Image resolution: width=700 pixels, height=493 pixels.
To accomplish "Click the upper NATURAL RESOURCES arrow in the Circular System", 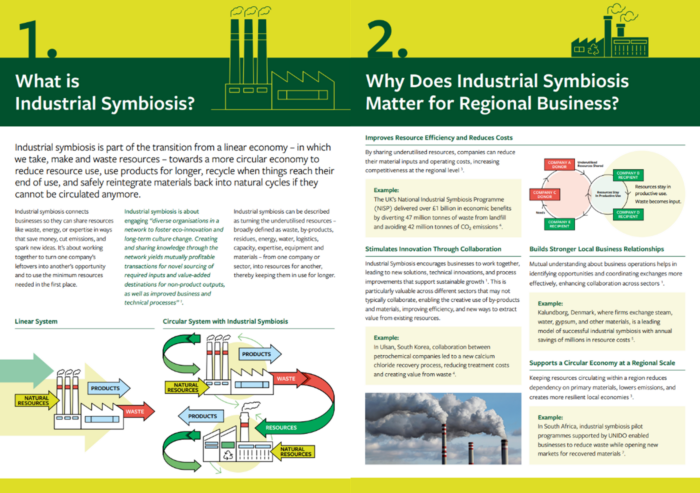I will point(187,387).
